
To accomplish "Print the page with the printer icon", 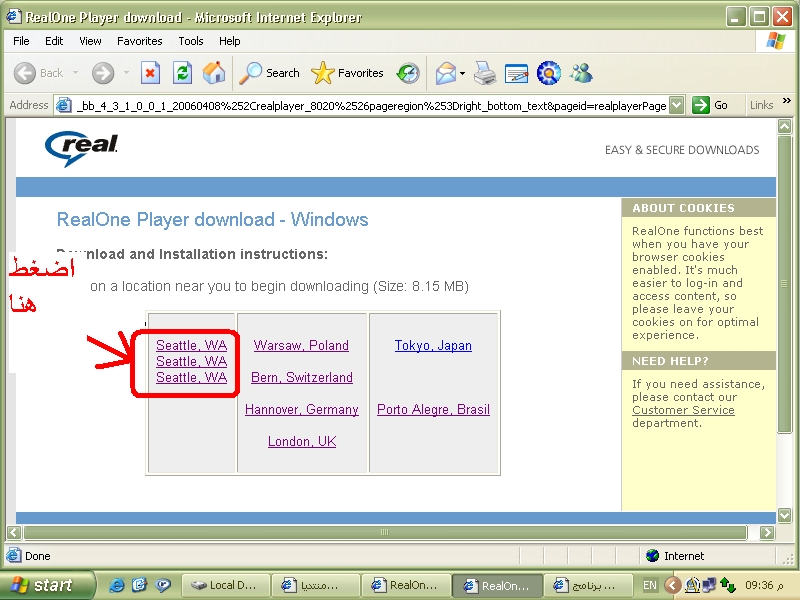I will pyautogui.click(x=485, y=73).
